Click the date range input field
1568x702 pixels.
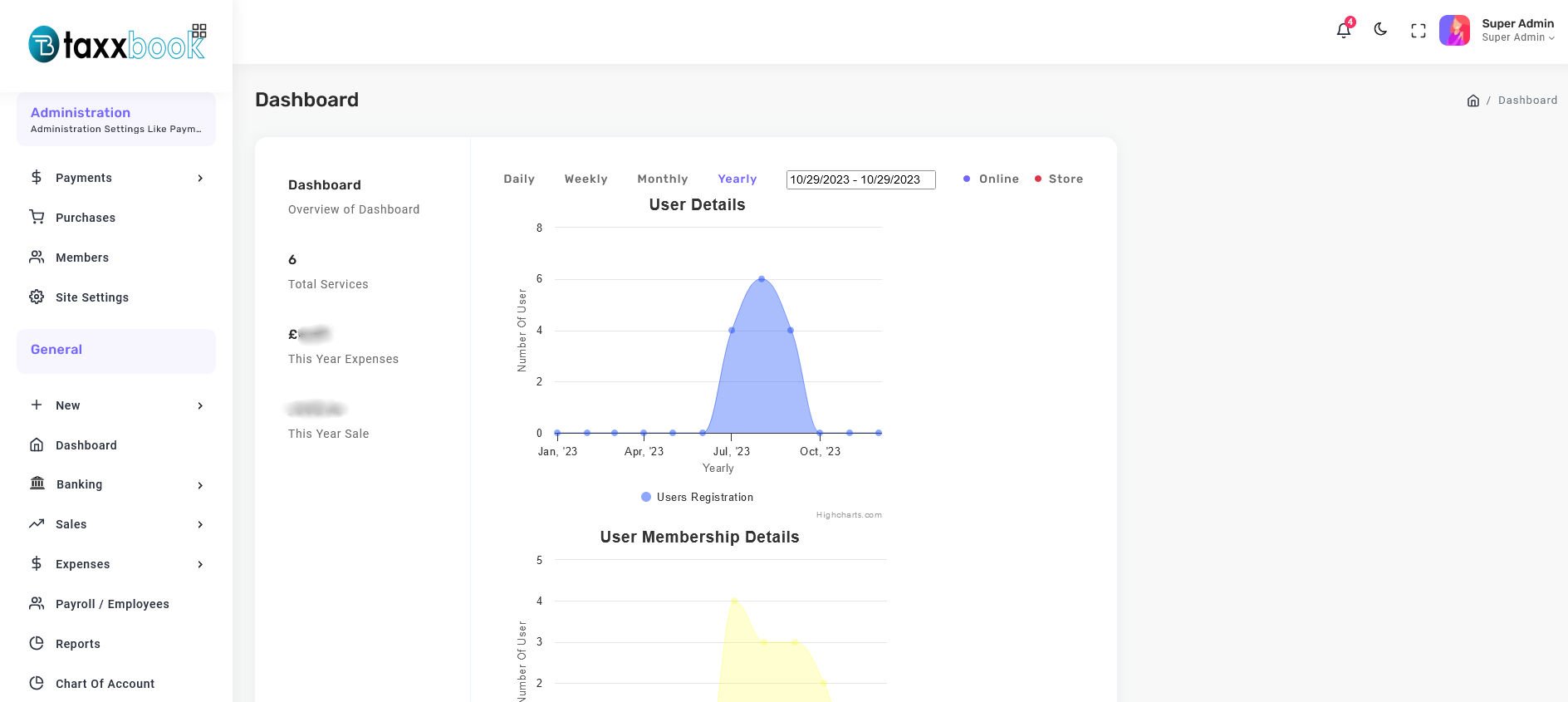click(x=861, y=179)
